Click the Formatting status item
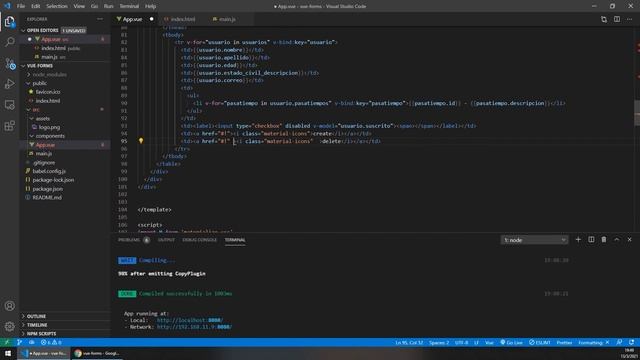Screen dimensions: 640x360 pyautogui.click(x=593, y=342)
